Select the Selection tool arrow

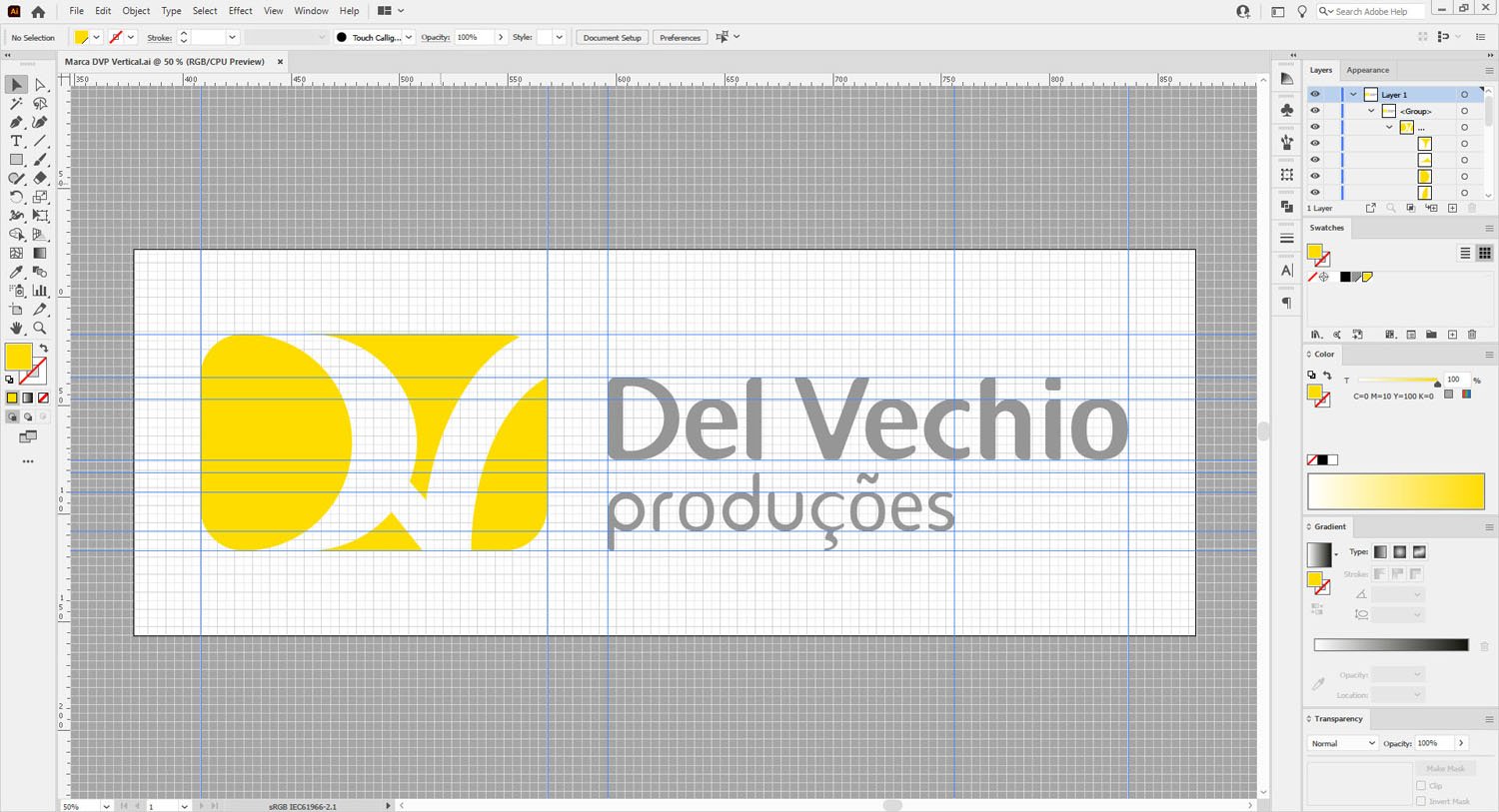coord(16,85)
